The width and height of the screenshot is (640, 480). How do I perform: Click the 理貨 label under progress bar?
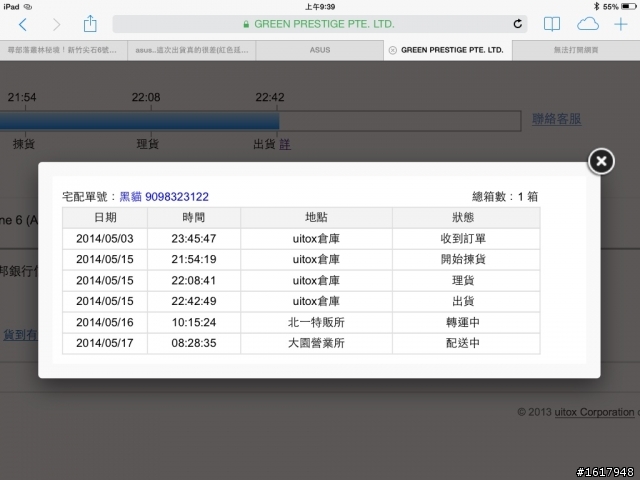[x=147, y=144]
